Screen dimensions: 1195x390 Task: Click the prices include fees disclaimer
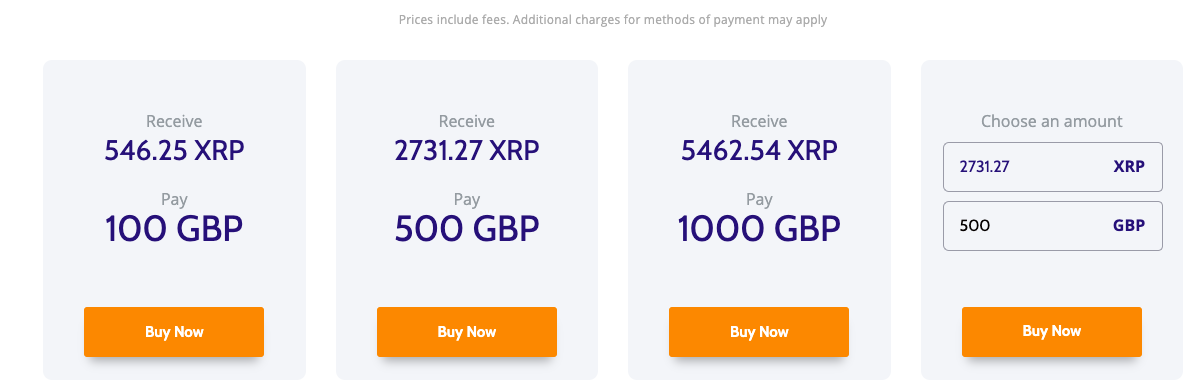click(613, 20)
